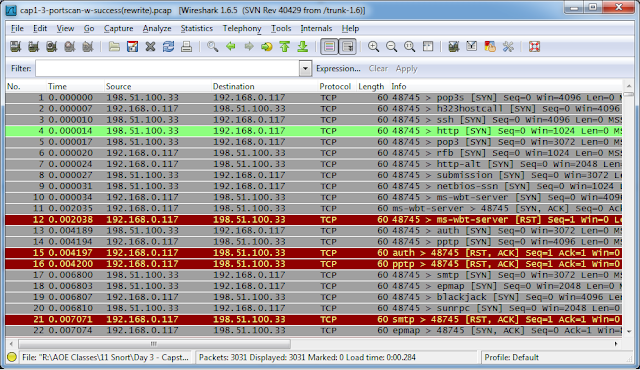The width and height of the screenshot is (640, 370).
Task: Click the horizontal scrollbar thumb
Action: pyautogui.click(x=154, y=344)
